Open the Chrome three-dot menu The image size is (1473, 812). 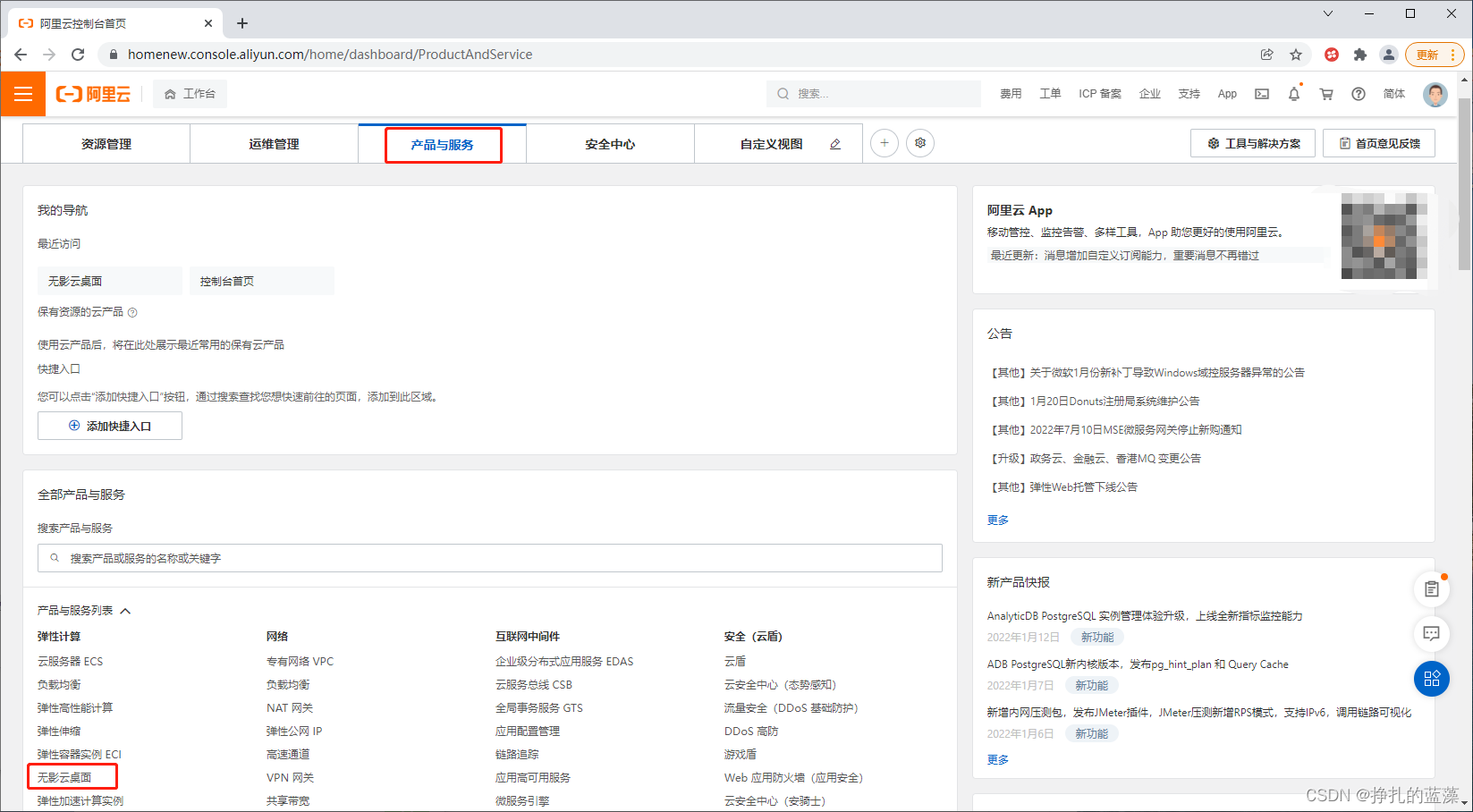click(x=1452, y=55)
